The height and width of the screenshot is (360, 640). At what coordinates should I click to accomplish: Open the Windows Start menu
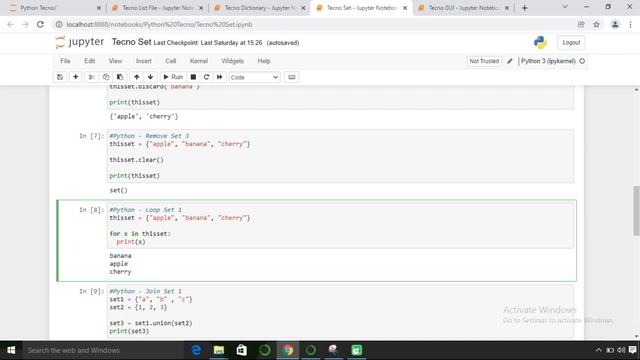(11, 350)
